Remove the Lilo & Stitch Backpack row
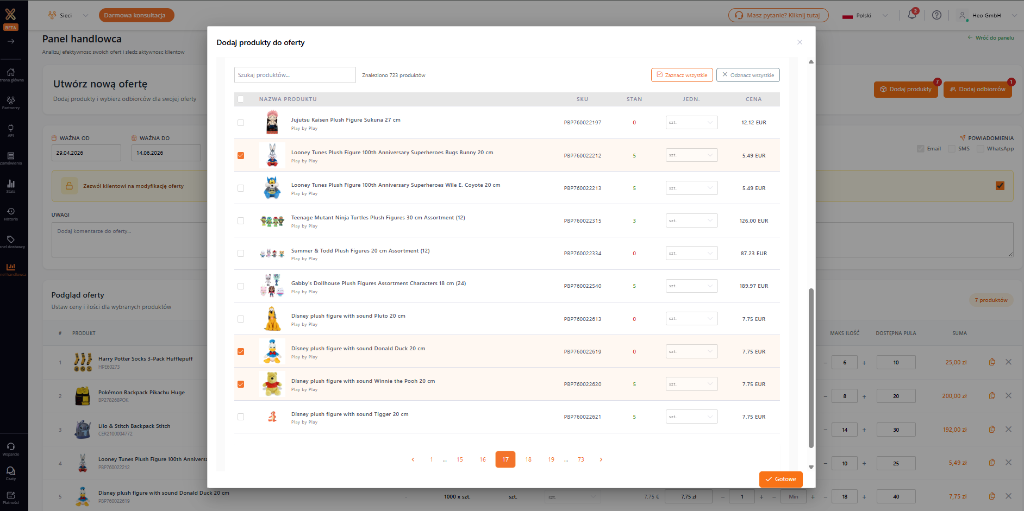Screen dimensions: 1024x511 [1008, 429]
